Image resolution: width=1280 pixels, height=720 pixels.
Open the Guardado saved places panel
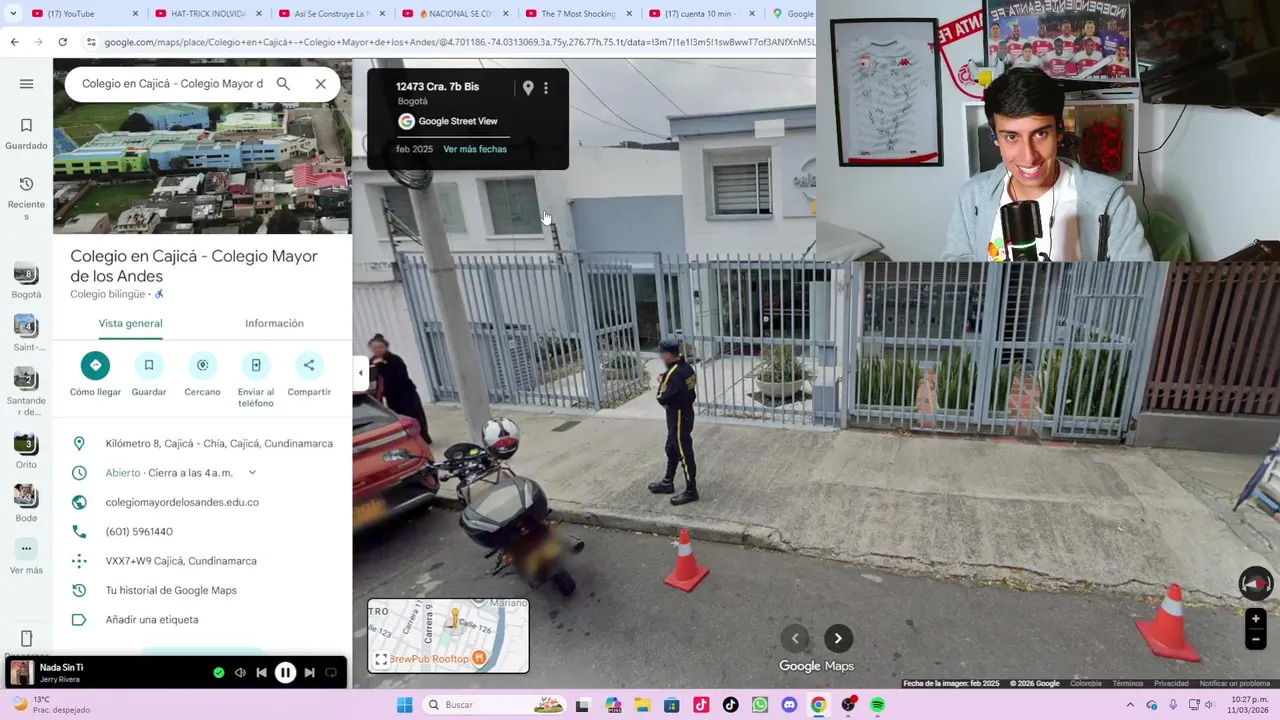[x=26, y=134]
